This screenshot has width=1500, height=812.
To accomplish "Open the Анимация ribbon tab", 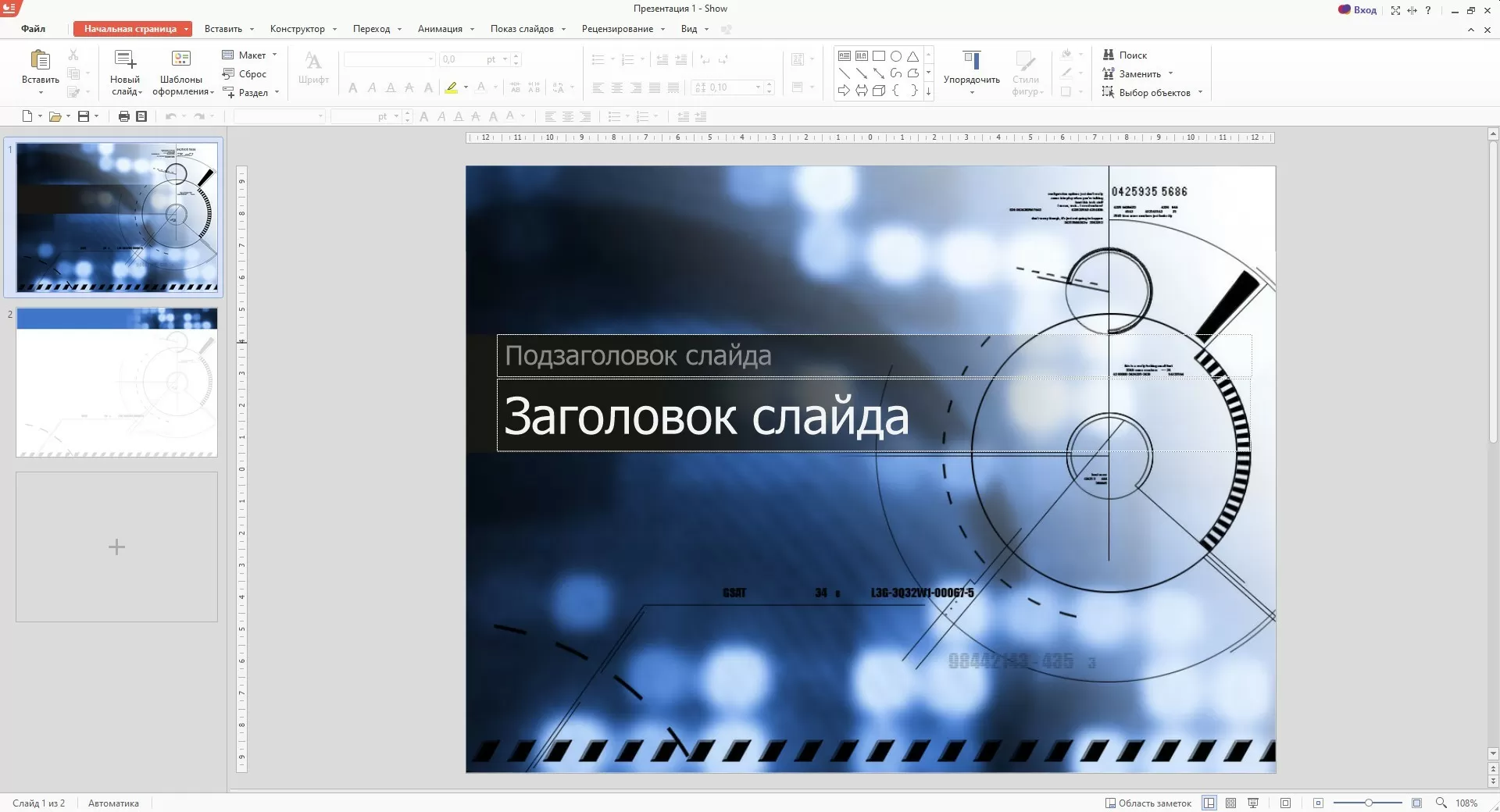I will click(440, 29).
